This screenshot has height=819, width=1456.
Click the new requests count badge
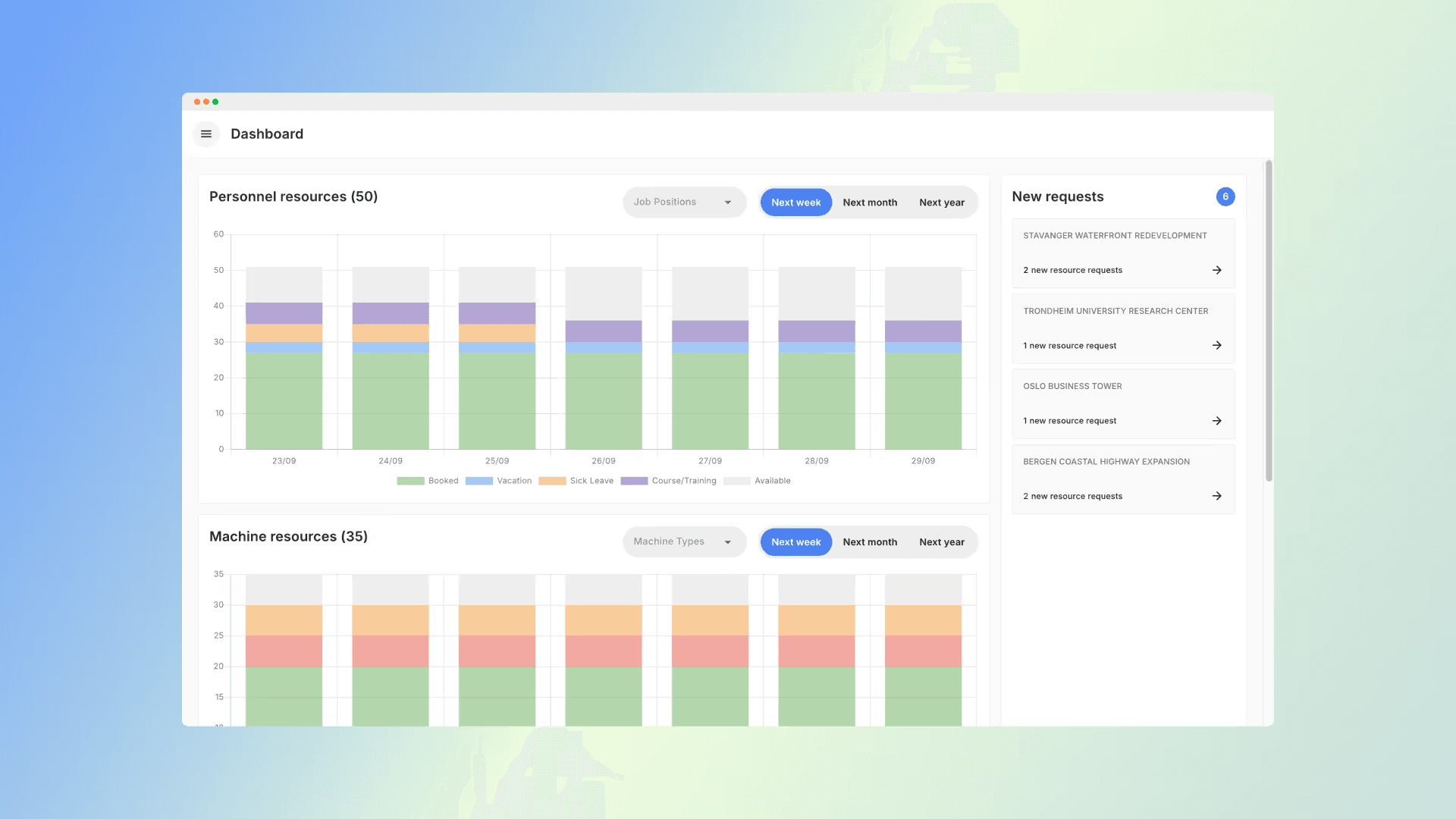[1225, 196]
